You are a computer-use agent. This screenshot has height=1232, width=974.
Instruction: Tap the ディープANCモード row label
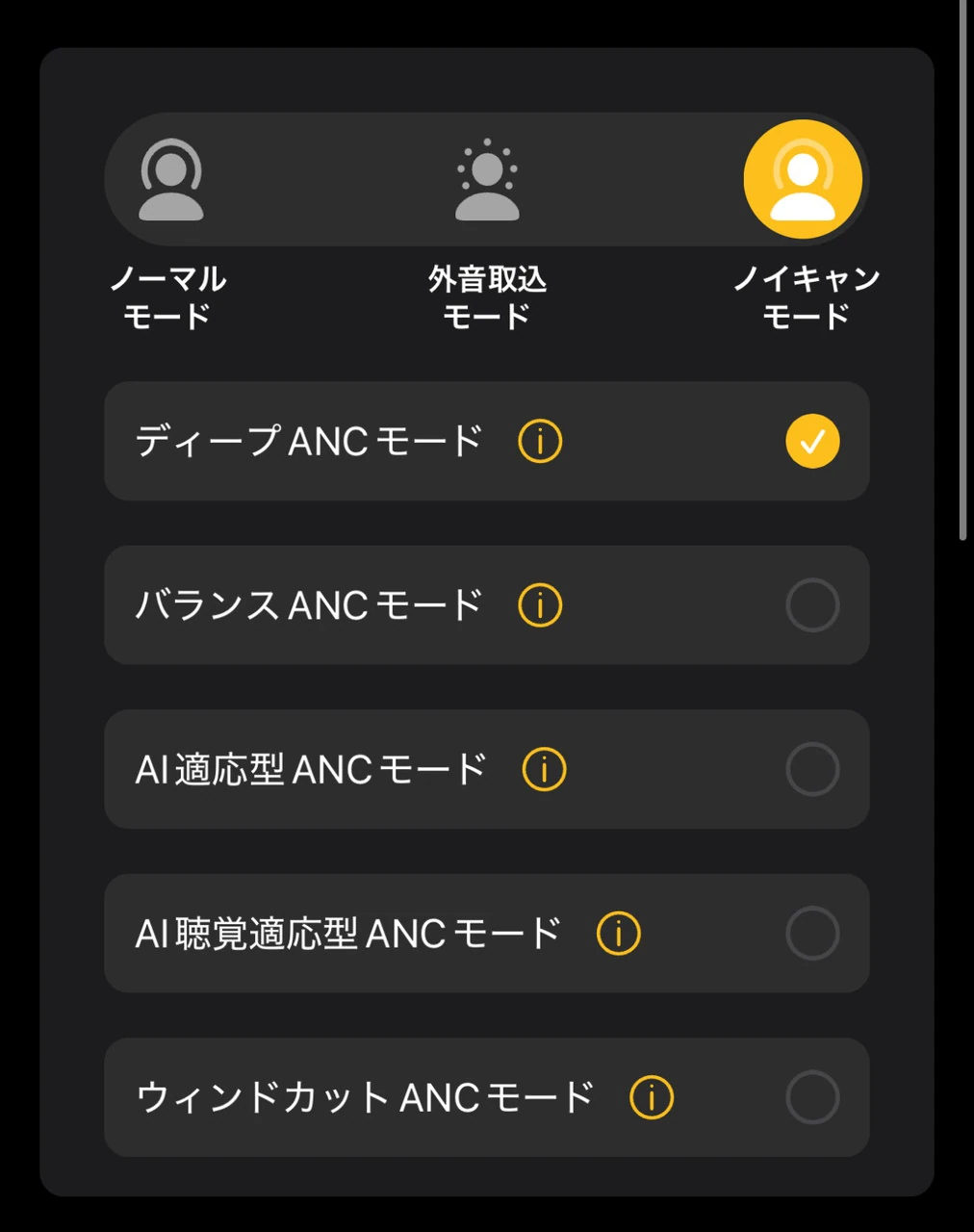[308, 442]
